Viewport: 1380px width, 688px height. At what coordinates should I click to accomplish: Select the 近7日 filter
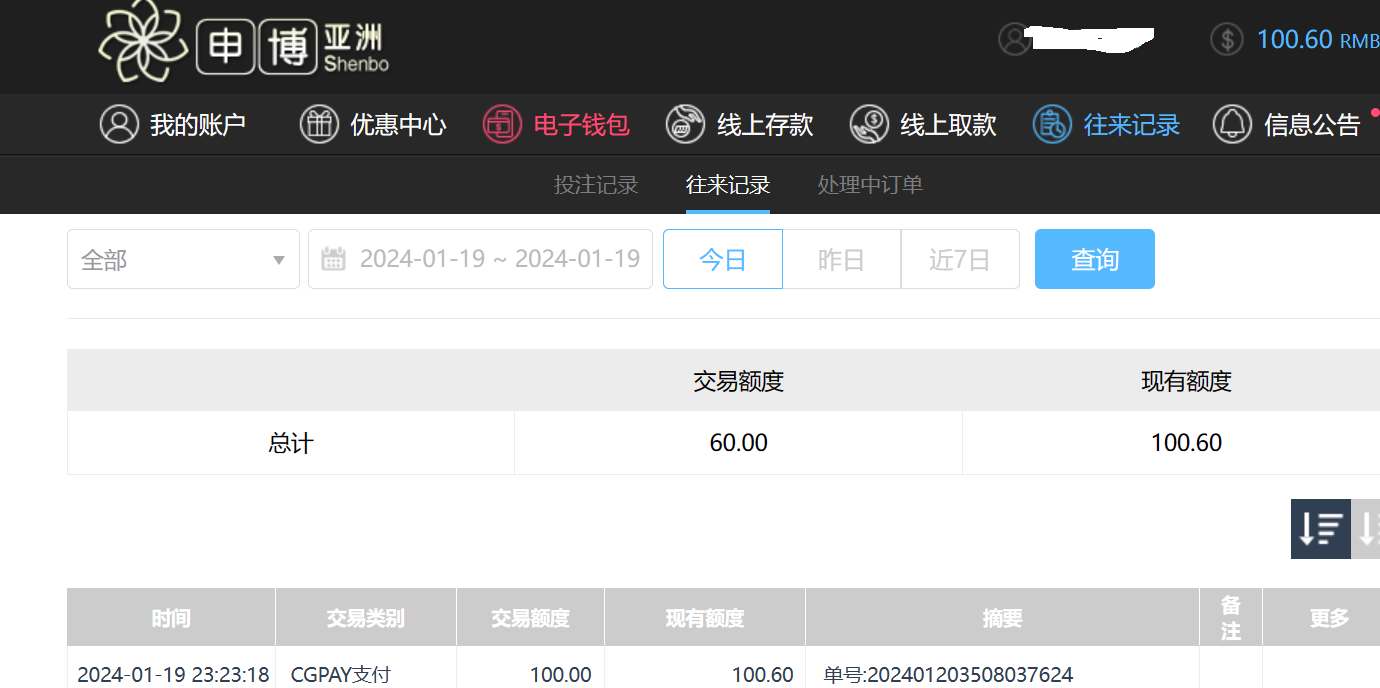point(960,259)
